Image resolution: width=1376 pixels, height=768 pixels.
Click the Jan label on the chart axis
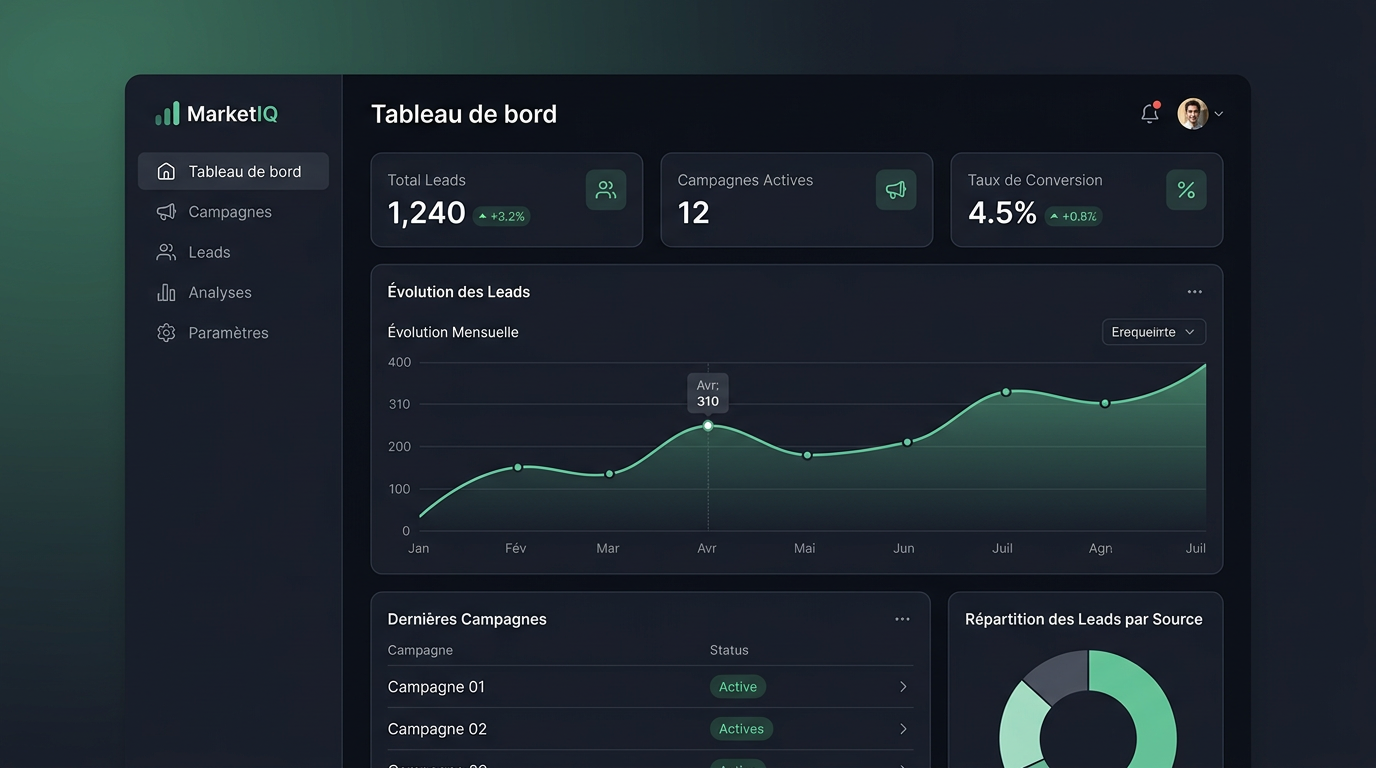[x=419, y=548]
